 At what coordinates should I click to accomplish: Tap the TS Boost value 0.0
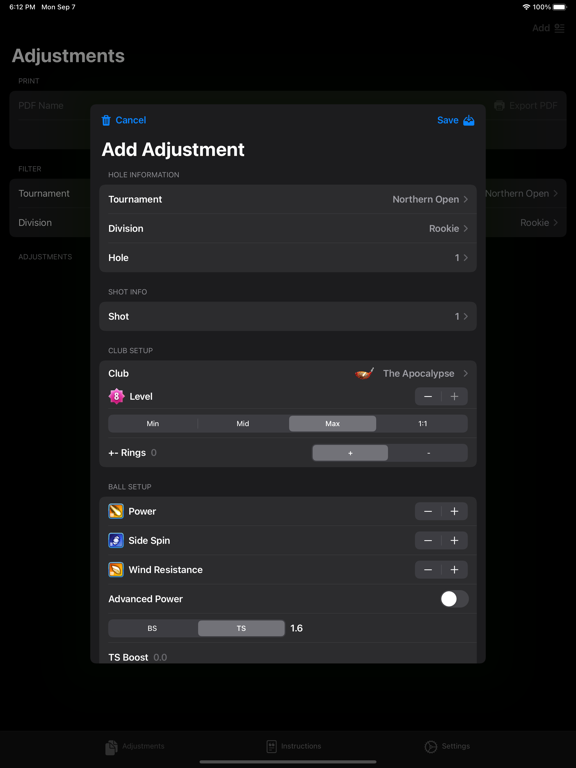160,657
